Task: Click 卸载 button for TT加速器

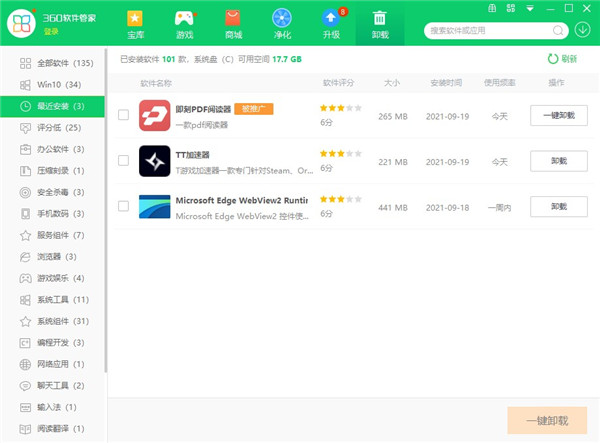Action: pyautogui.click(x=559, y=161)
